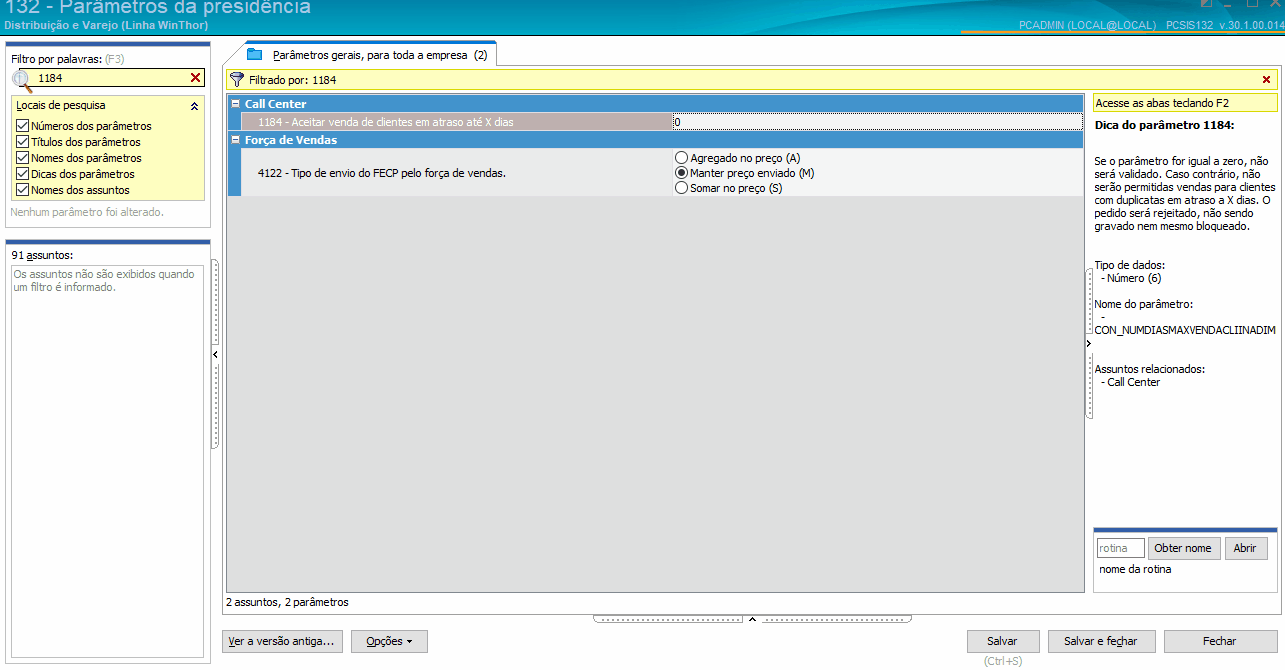Toggle Nomes dos parâmetros checkbox
The width and height of the screenshot is (1285, 670).
22,158
